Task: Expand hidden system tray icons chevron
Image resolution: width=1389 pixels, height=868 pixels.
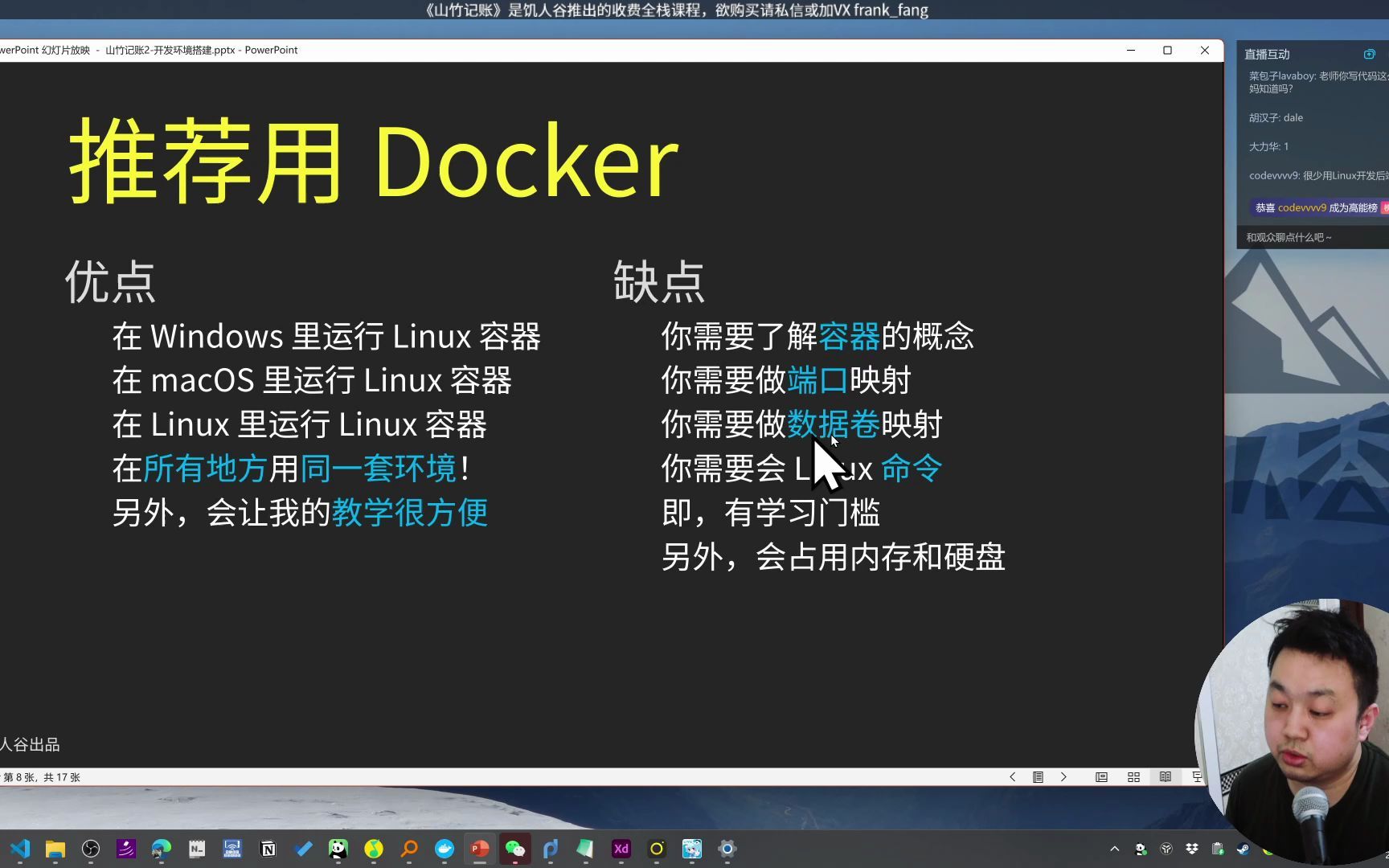Action: point(1114,849)
